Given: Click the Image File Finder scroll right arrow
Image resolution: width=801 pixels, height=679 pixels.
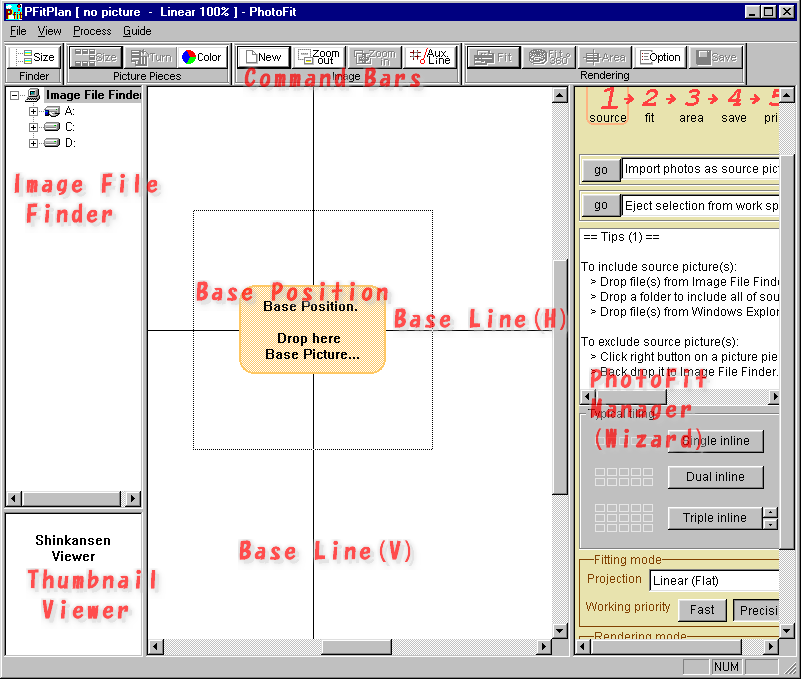Looking at the screenshot, I should pyautogui.click(x=133, y=498).
